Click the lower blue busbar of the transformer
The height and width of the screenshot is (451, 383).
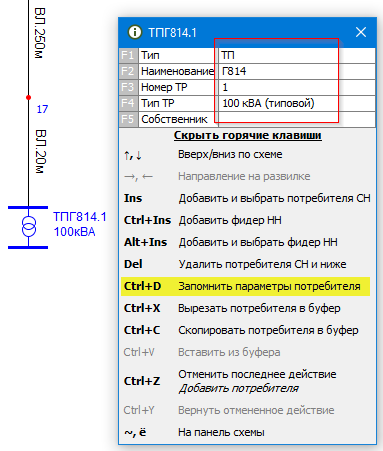(x=28, y=247)
